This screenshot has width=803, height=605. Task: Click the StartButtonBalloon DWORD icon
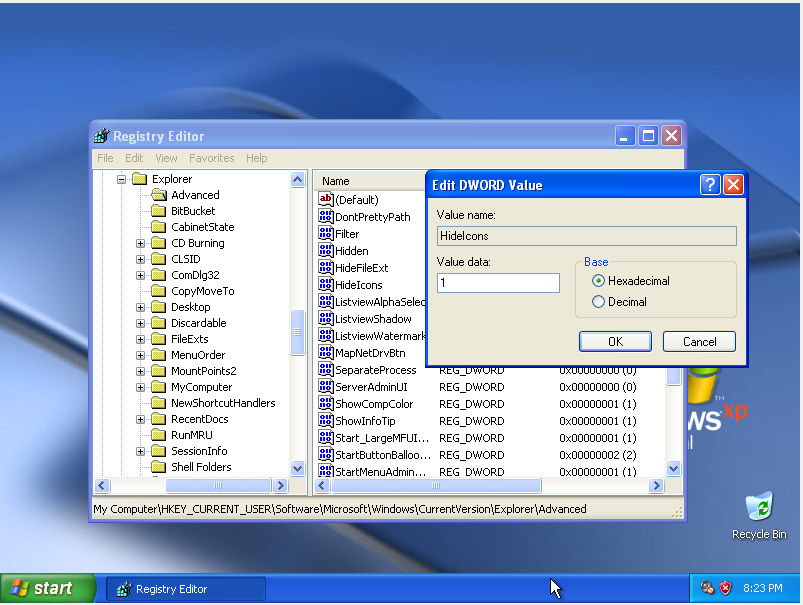(x=326, y=454)
